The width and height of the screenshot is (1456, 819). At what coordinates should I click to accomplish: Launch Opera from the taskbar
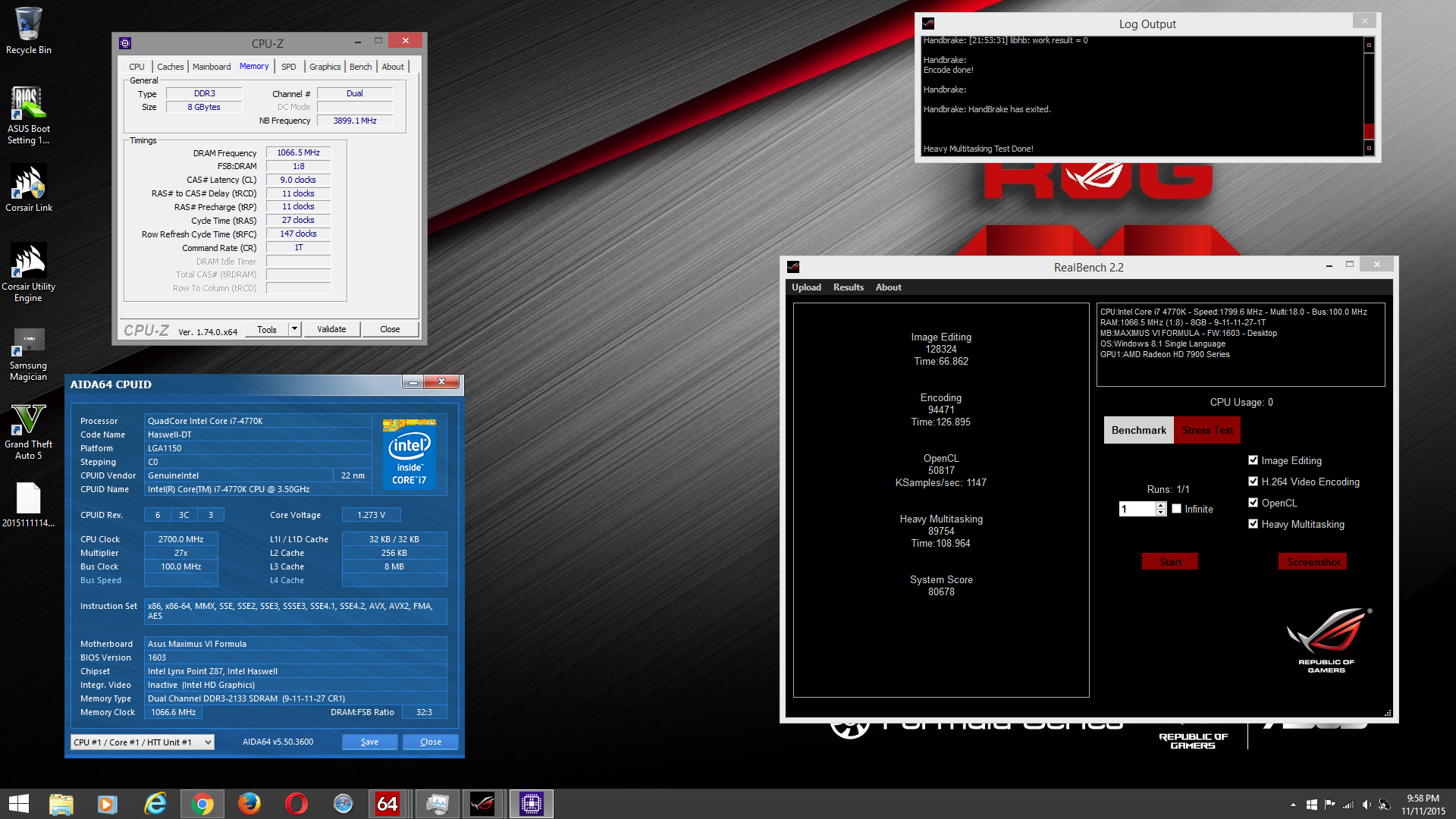pyautogui.click(x=297, y=804)
